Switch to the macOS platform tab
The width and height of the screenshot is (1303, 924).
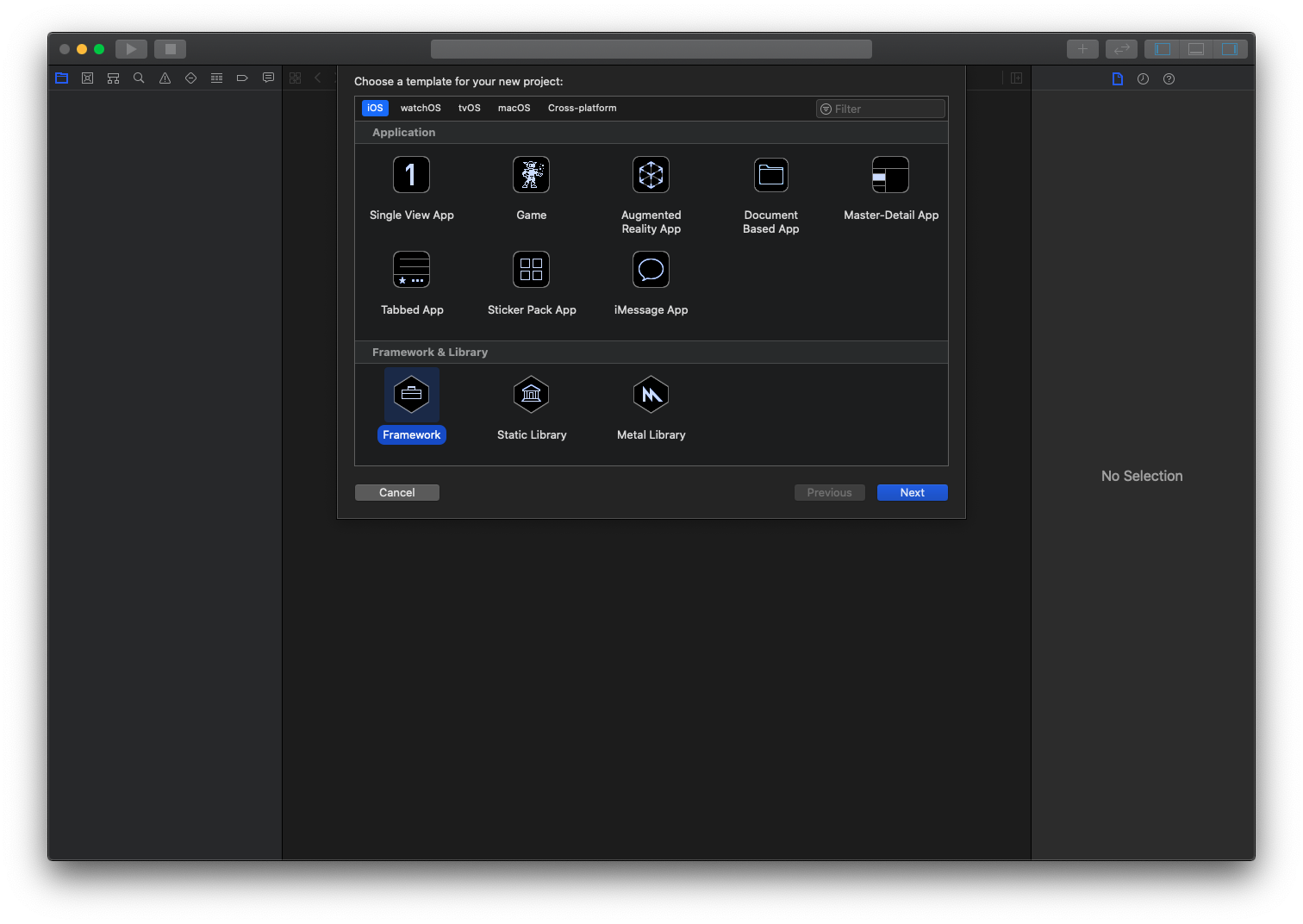click(514, 108)
